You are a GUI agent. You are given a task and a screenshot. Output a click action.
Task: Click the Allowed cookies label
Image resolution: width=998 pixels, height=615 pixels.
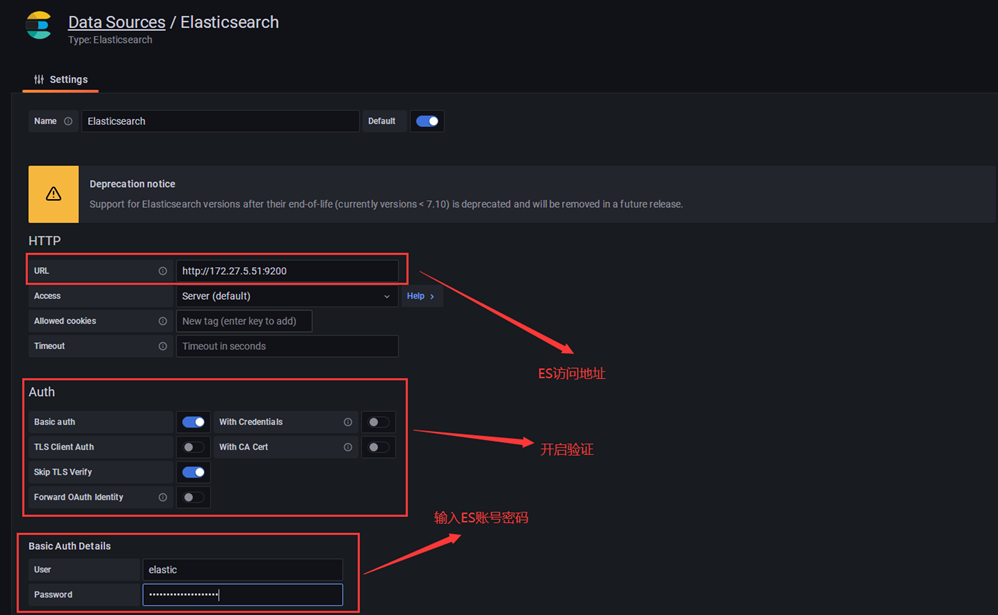pos(65,322)
